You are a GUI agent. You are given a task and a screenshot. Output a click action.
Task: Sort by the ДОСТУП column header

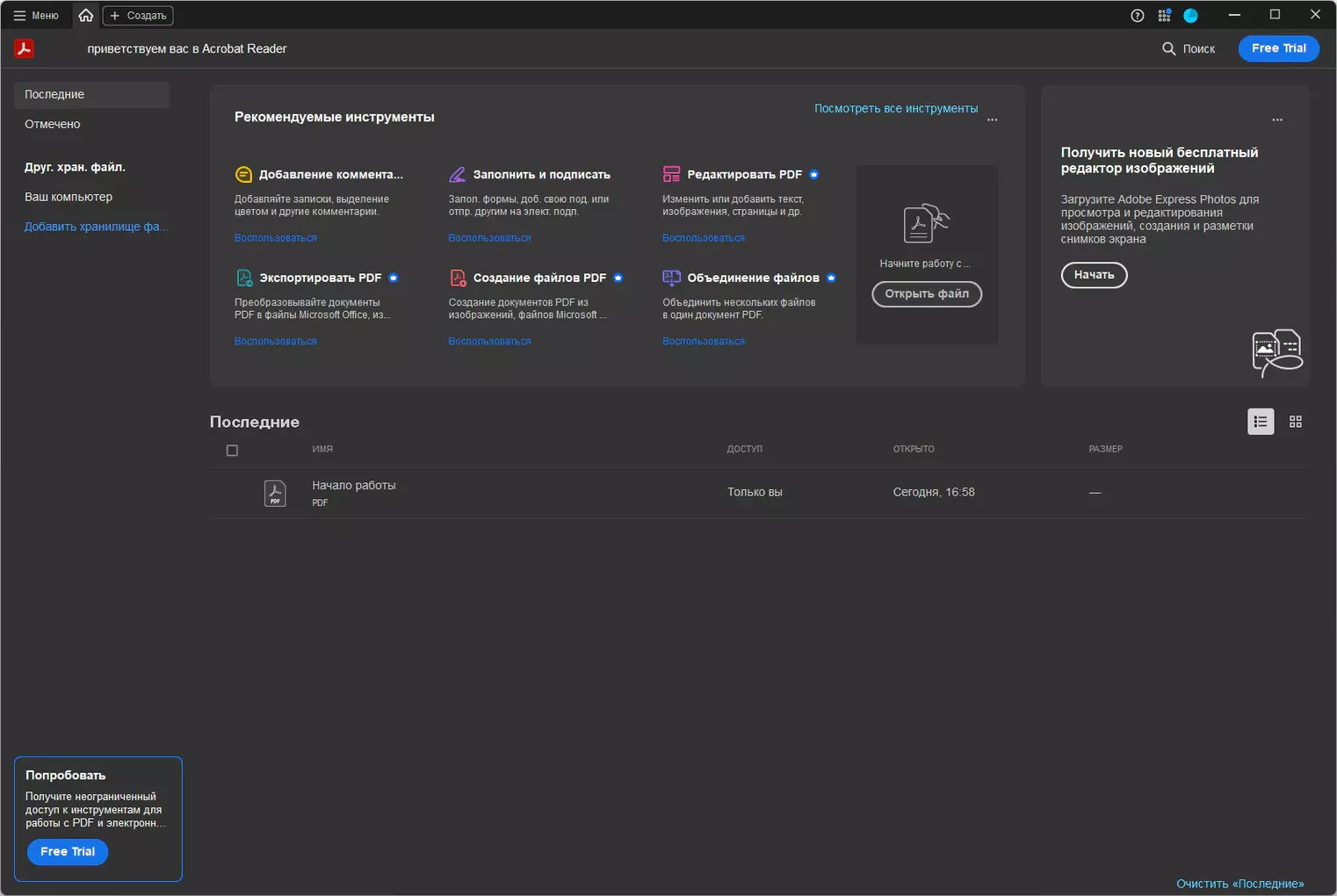[x=744, y=449]
